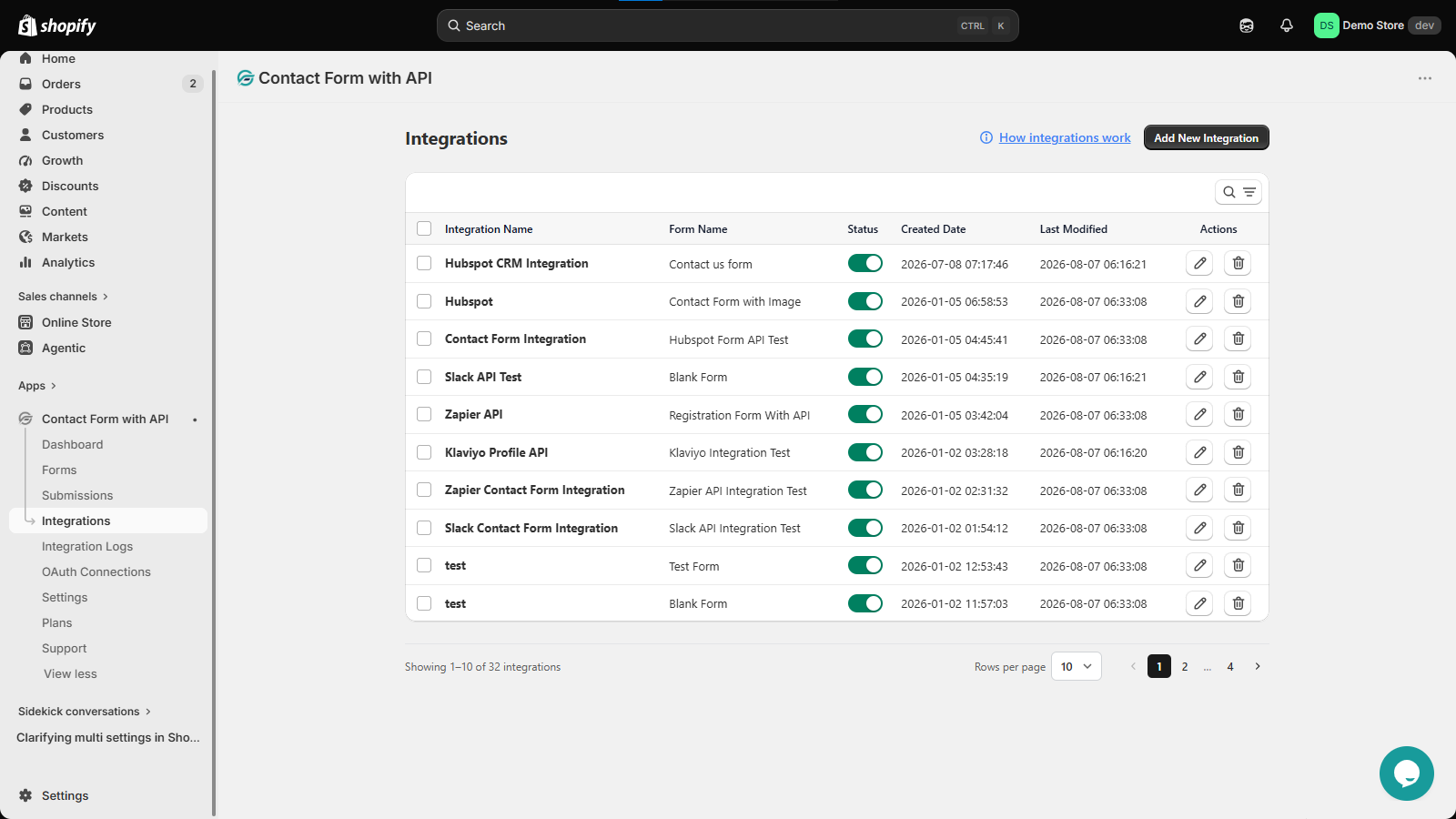Open How integrations work link
Screen dimensions: 1456x819
pos(1065,137)
